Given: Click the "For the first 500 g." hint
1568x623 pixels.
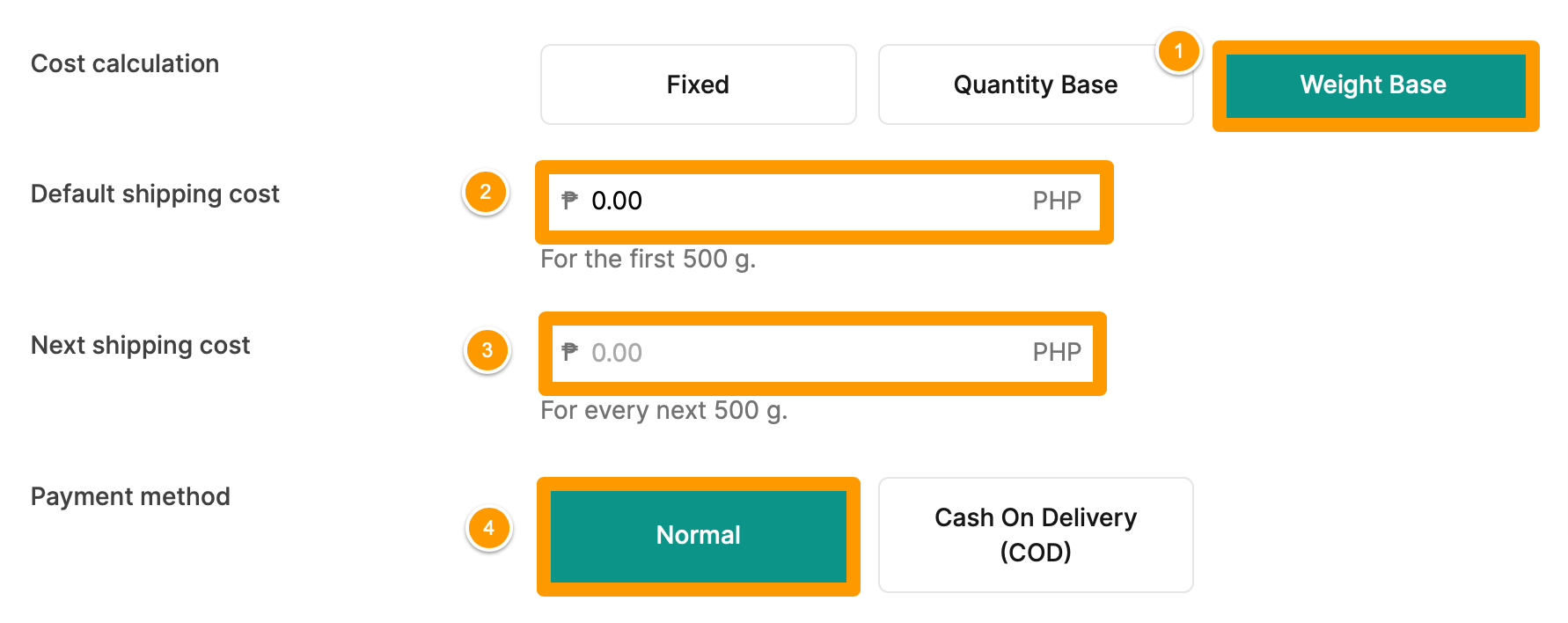Looking at the screenshot, I should (x=648, y=259).
